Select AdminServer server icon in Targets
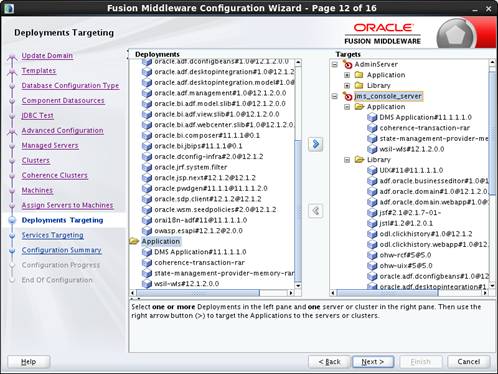Viewport: 498px width, 374px height. pyautogui.click(x=348, y=64)
